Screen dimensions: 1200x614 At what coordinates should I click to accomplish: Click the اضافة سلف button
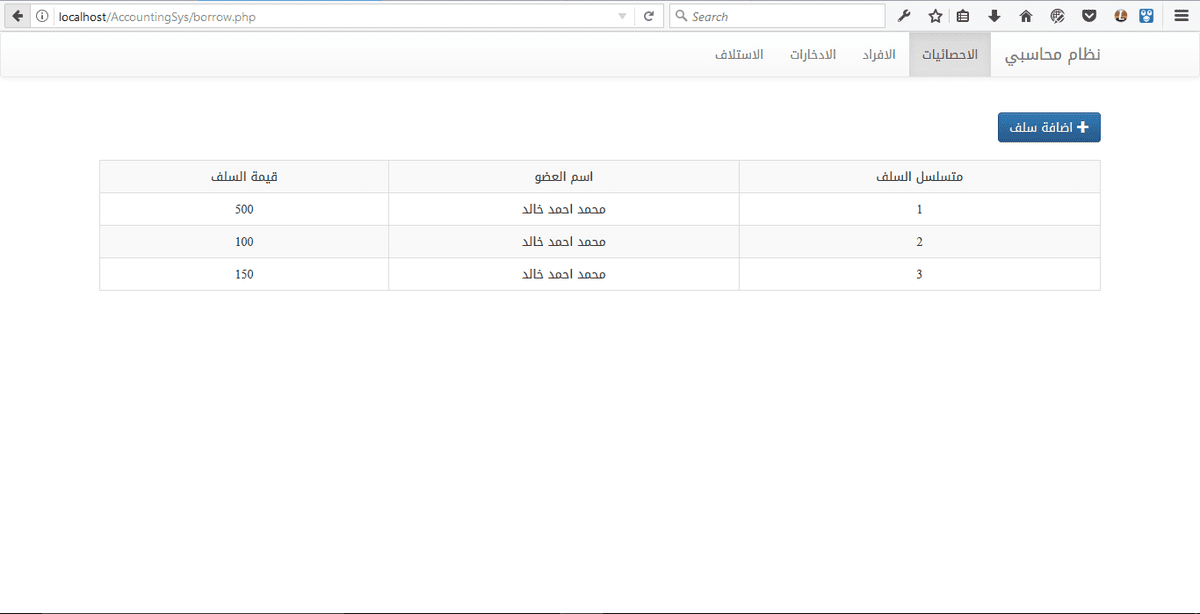[1049, 127]
